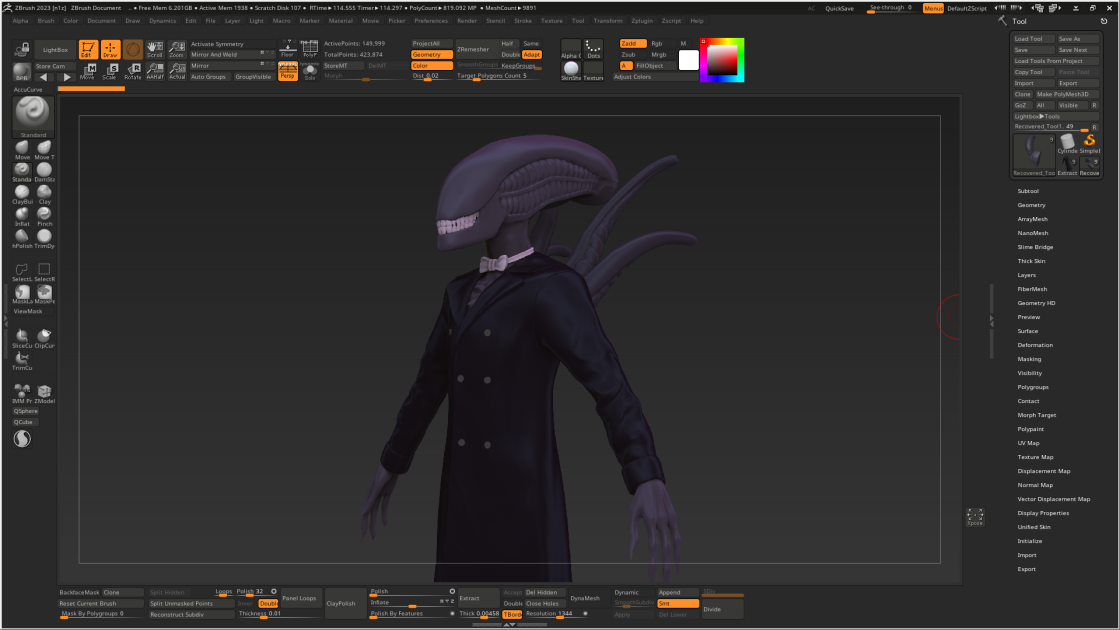Select the Edit mode icon
The height and width of the screenshot is (630, 1120).
88,49
